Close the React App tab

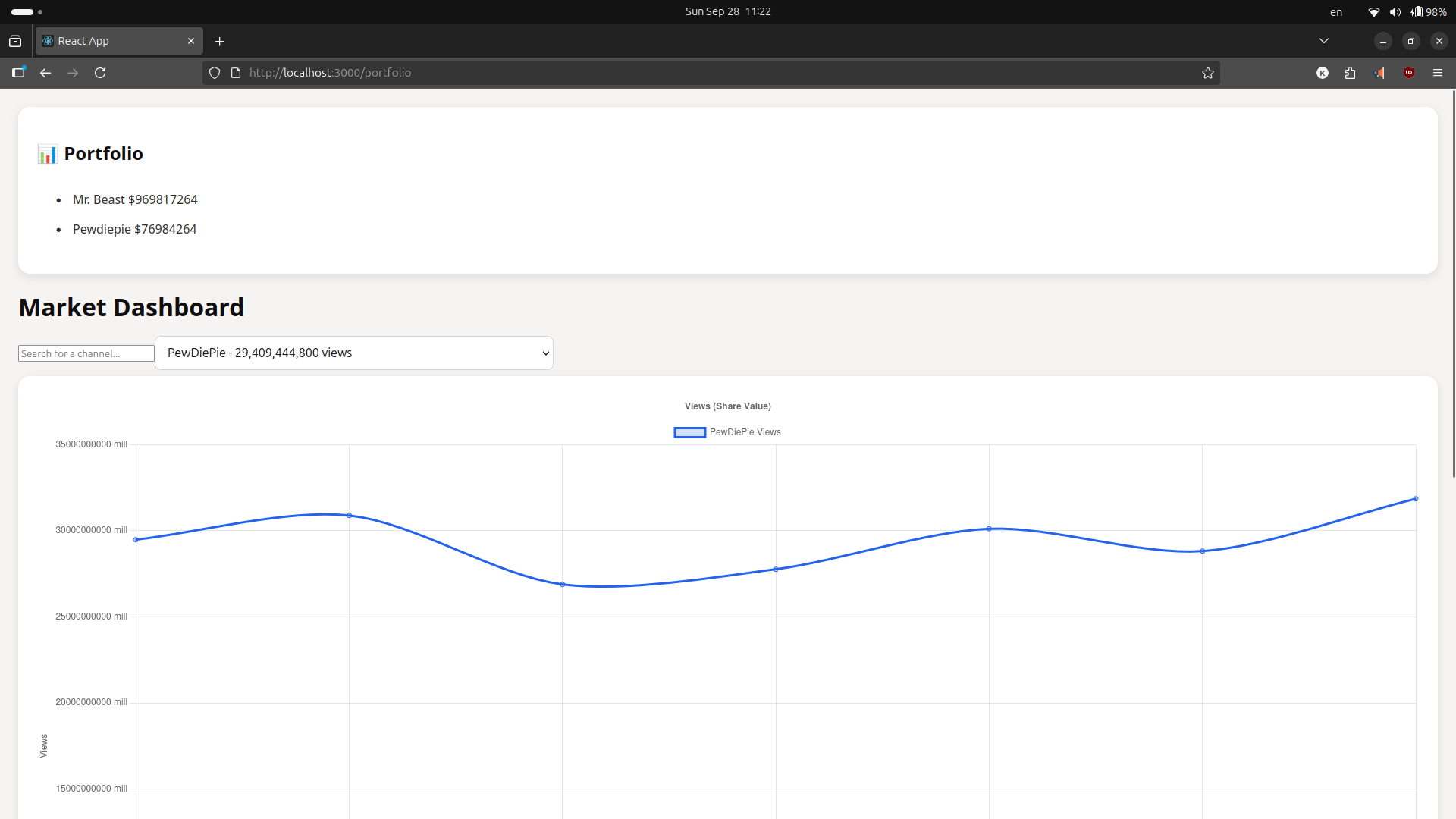(191, 41)
